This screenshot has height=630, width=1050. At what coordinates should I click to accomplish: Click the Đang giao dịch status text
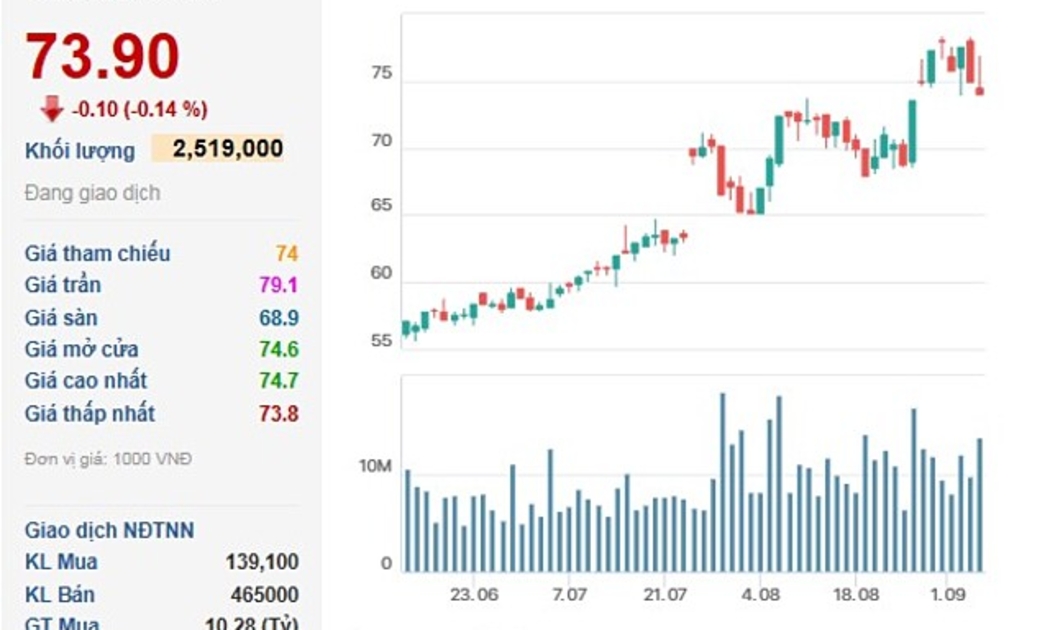tap(92, 193)
